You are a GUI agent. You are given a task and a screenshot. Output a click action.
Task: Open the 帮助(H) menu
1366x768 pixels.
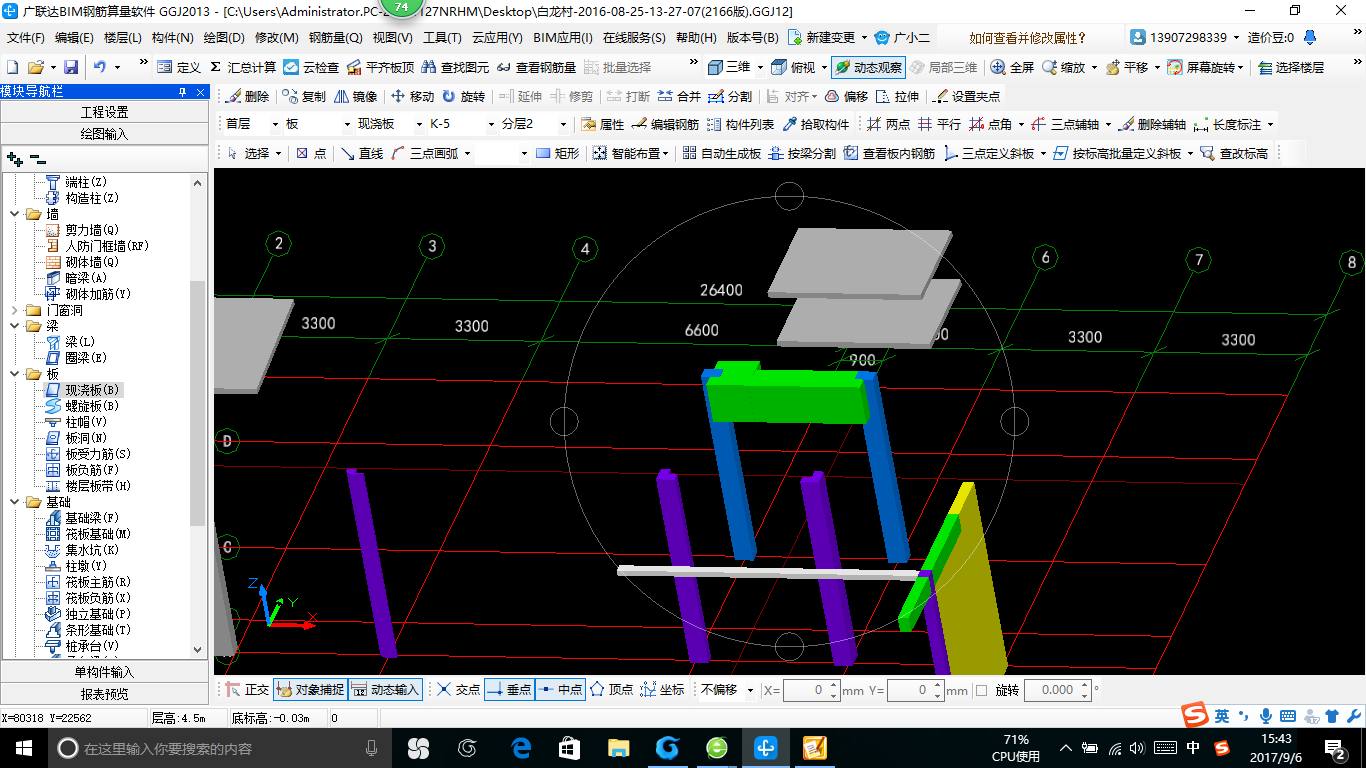click(x=696, y=38)
